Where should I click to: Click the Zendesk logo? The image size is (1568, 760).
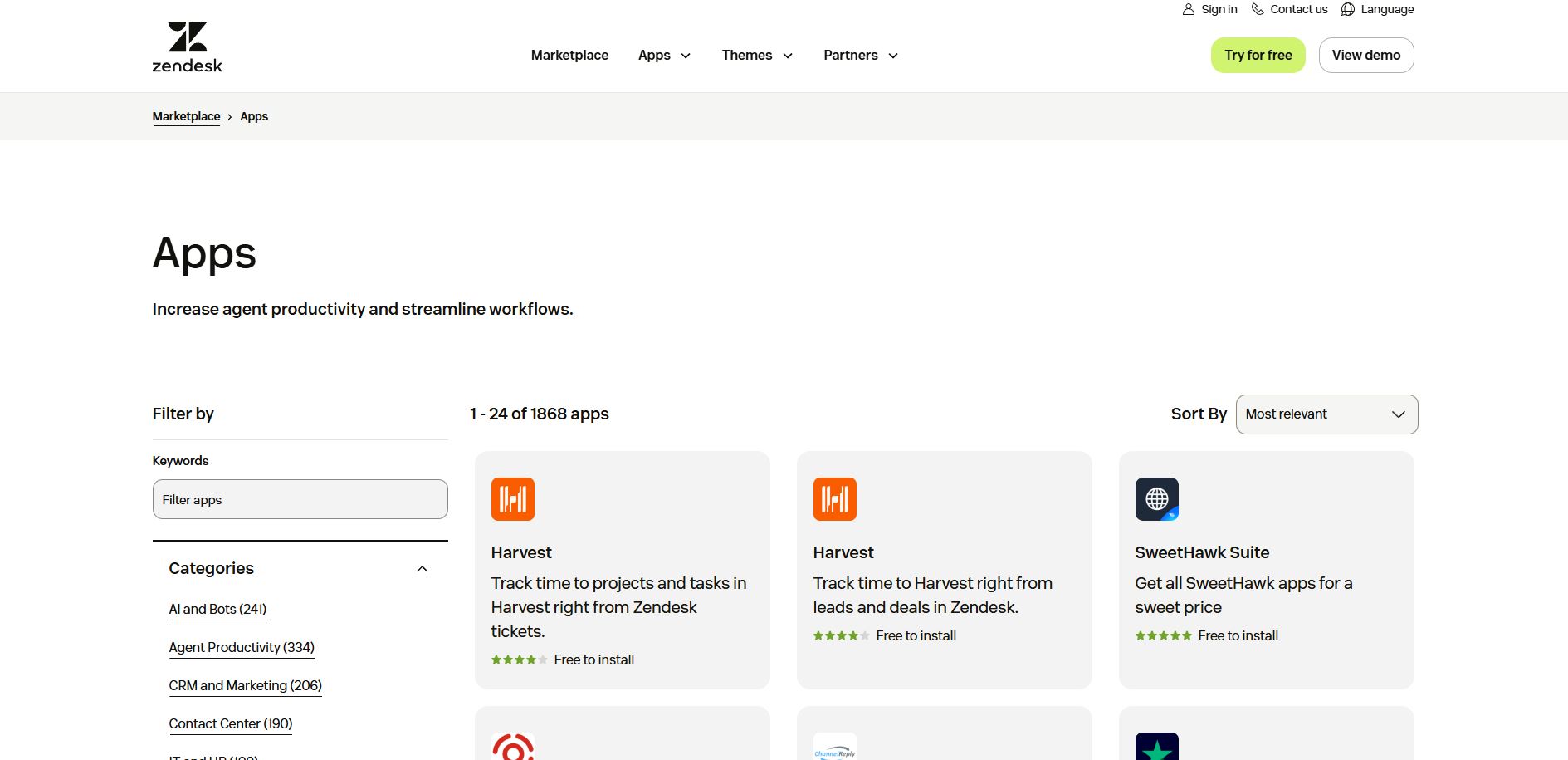click(x=187, y=47)
